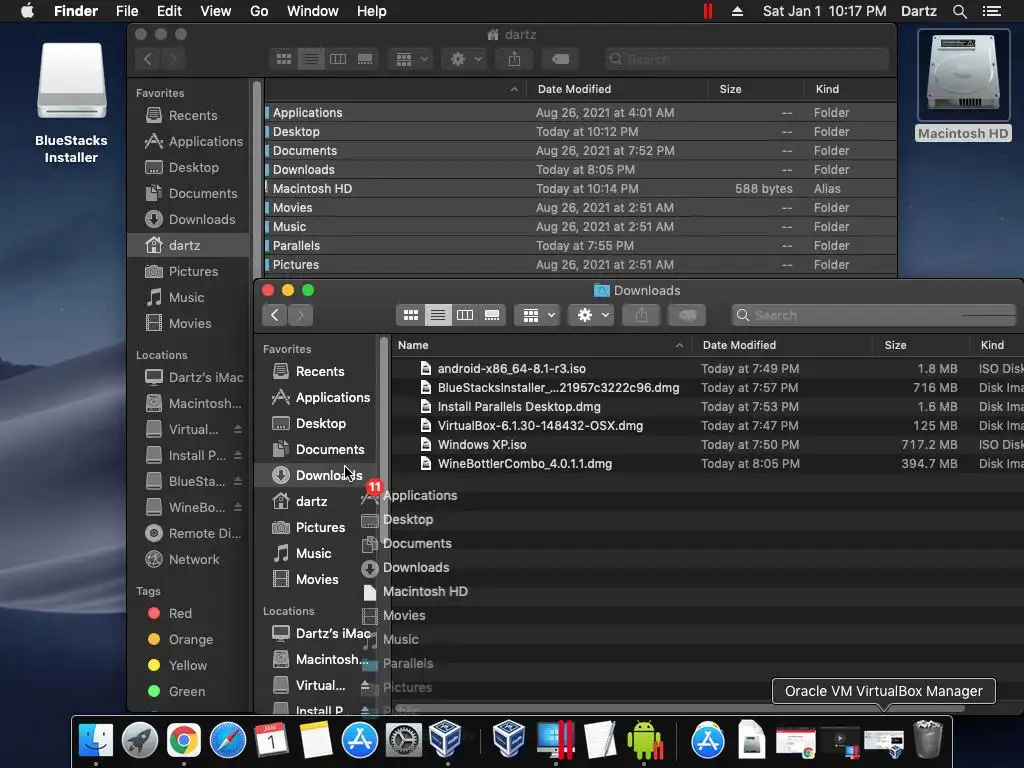Open group-by dropdown in Downloads window
1024x768 pixels.
[538, 315]
